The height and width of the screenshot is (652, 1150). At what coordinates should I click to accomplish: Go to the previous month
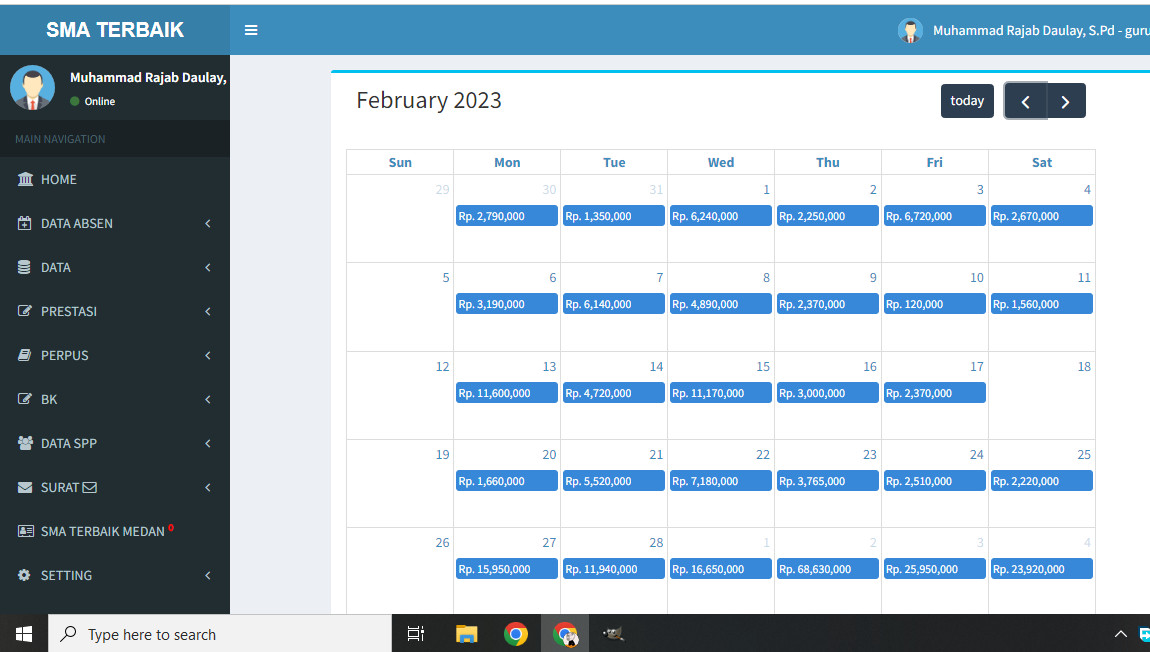1026,101
